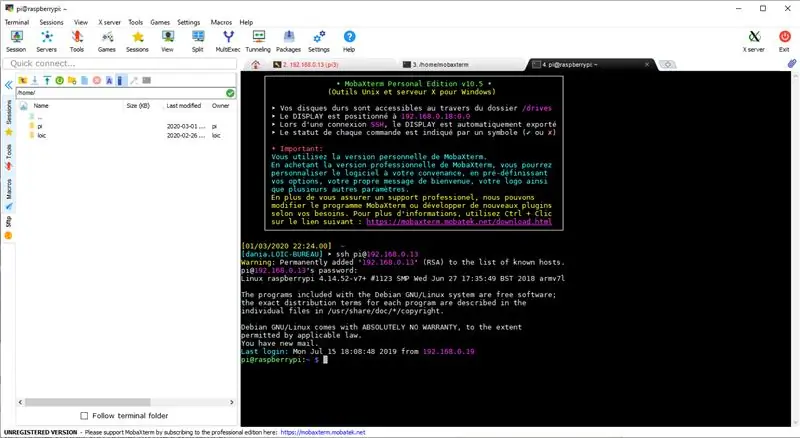Screen dimensions: 800x438
Task: Click the grey arrow icon in SFTP toolbar
Action: 134,80
